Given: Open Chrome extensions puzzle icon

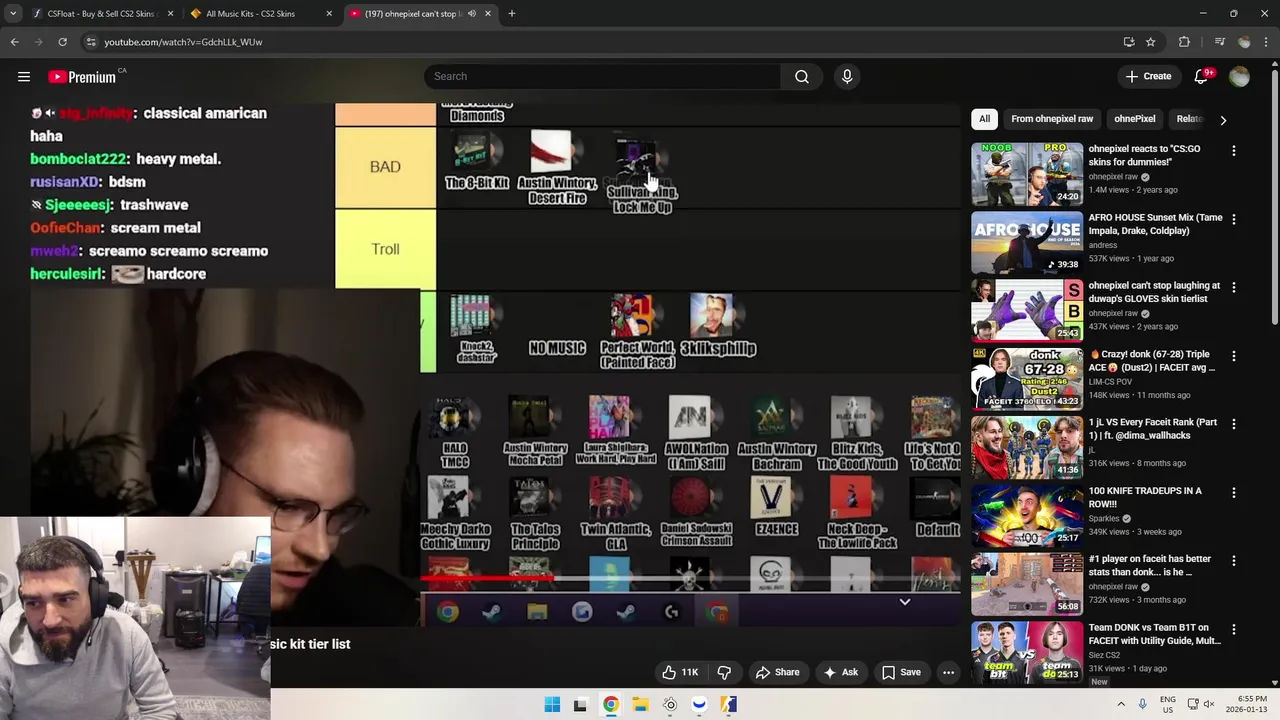Looking at the screenshot, I should click(x=1185, y=42).
